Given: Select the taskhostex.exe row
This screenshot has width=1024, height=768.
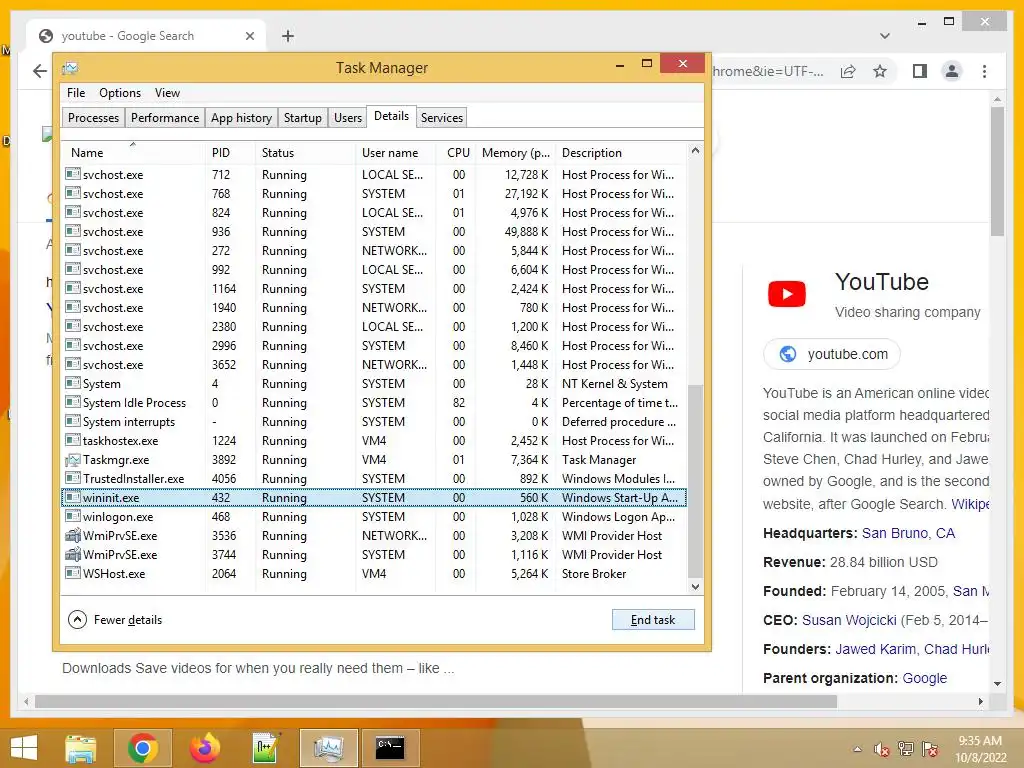Looking at the screenshot, I should coord(374,441).
